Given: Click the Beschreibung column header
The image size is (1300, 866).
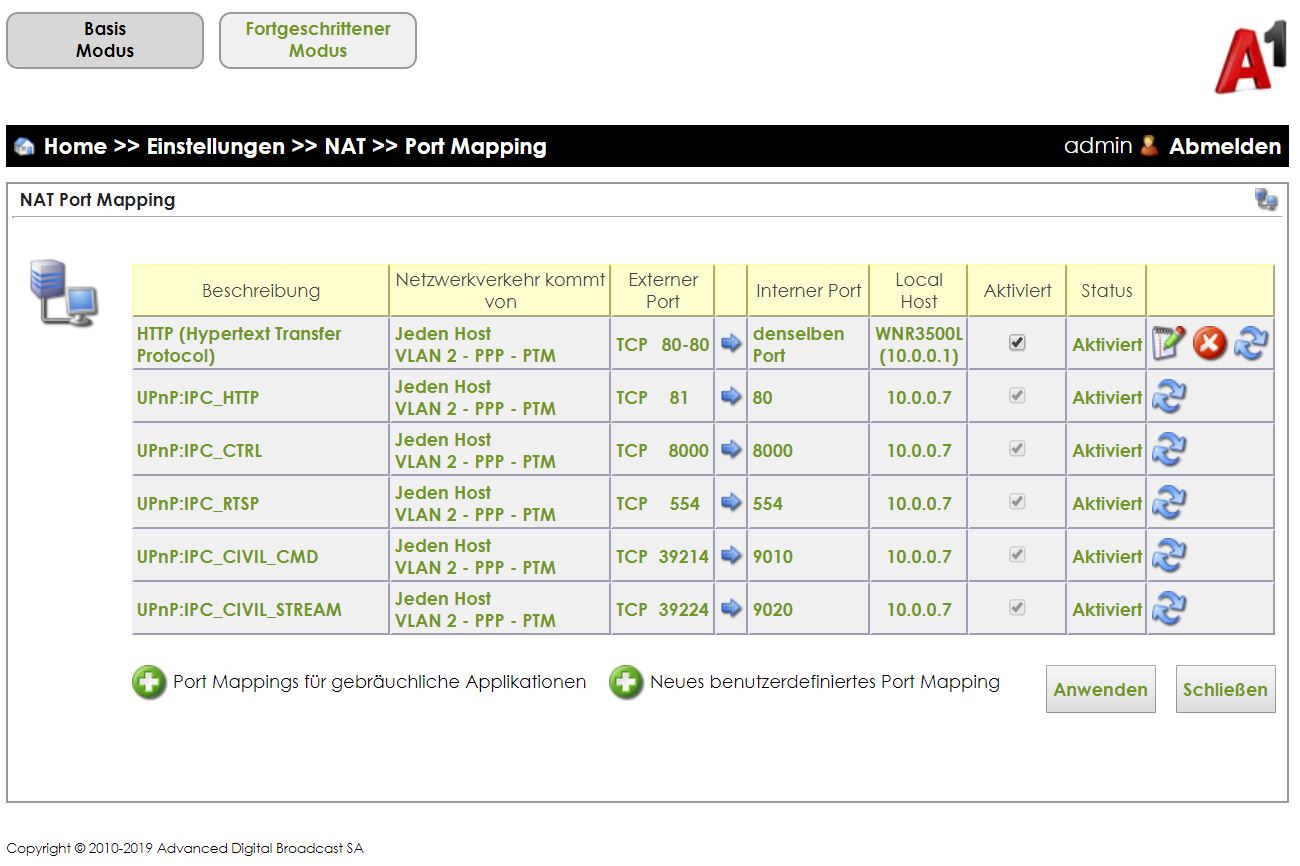Looking at the screenshot, I should click(261, 291).
